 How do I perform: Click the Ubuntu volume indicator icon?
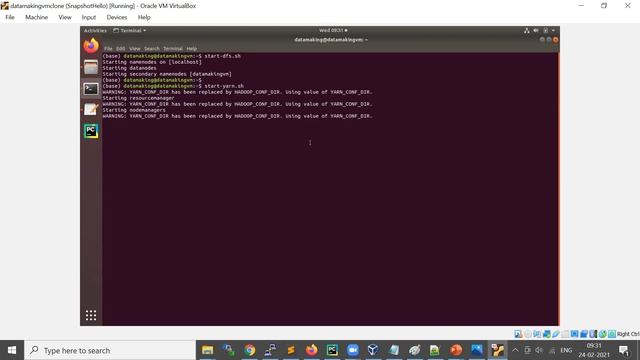click(536, 31)
